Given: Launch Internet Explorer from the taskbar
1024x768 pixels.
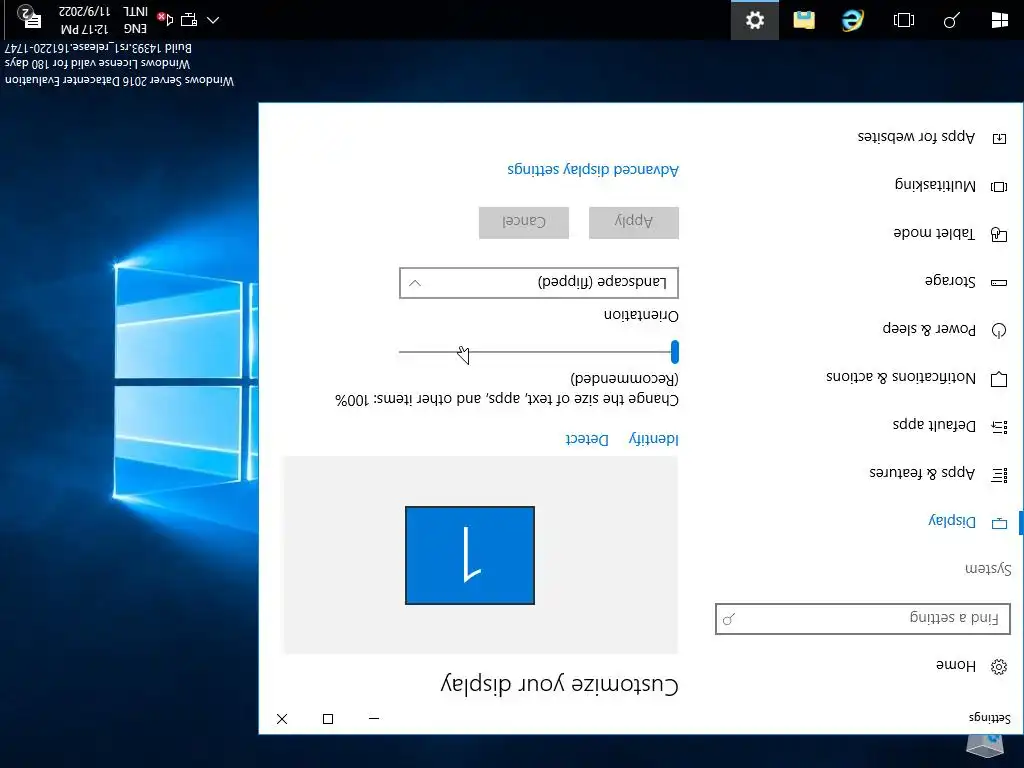Looking at the screenshot, I should [x=852, y=20].
